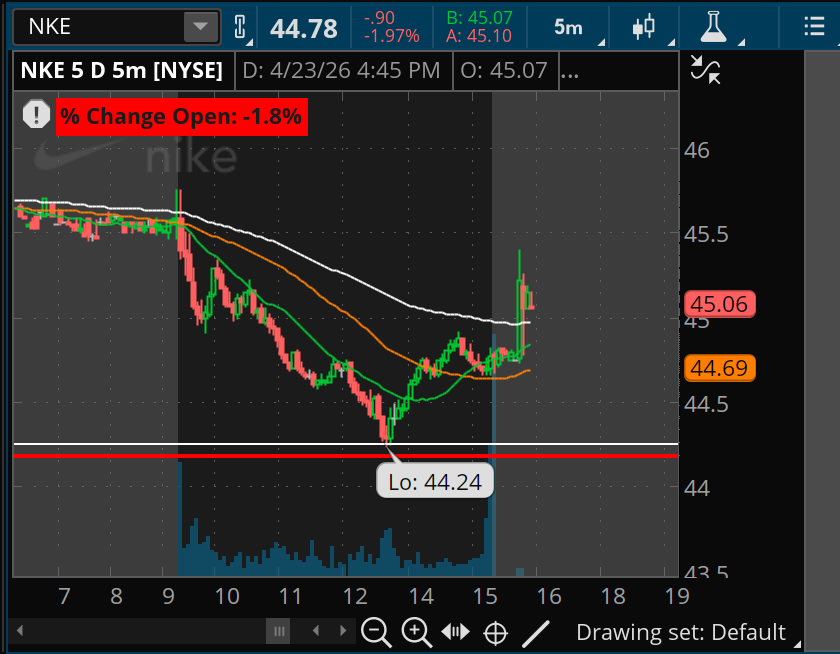Click the last price 44.78

point(304,28)
